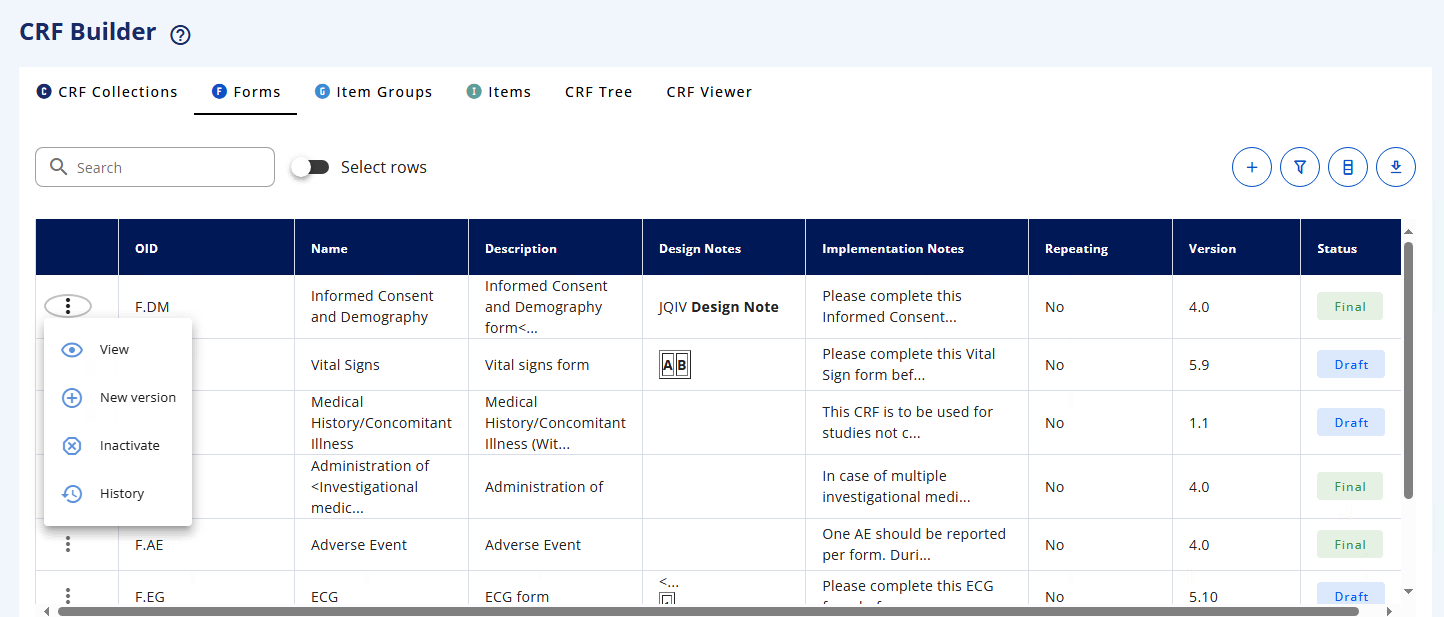Click History in the context menu
This screenshot has width=1444, height=617.
click(x=122, y=493)
